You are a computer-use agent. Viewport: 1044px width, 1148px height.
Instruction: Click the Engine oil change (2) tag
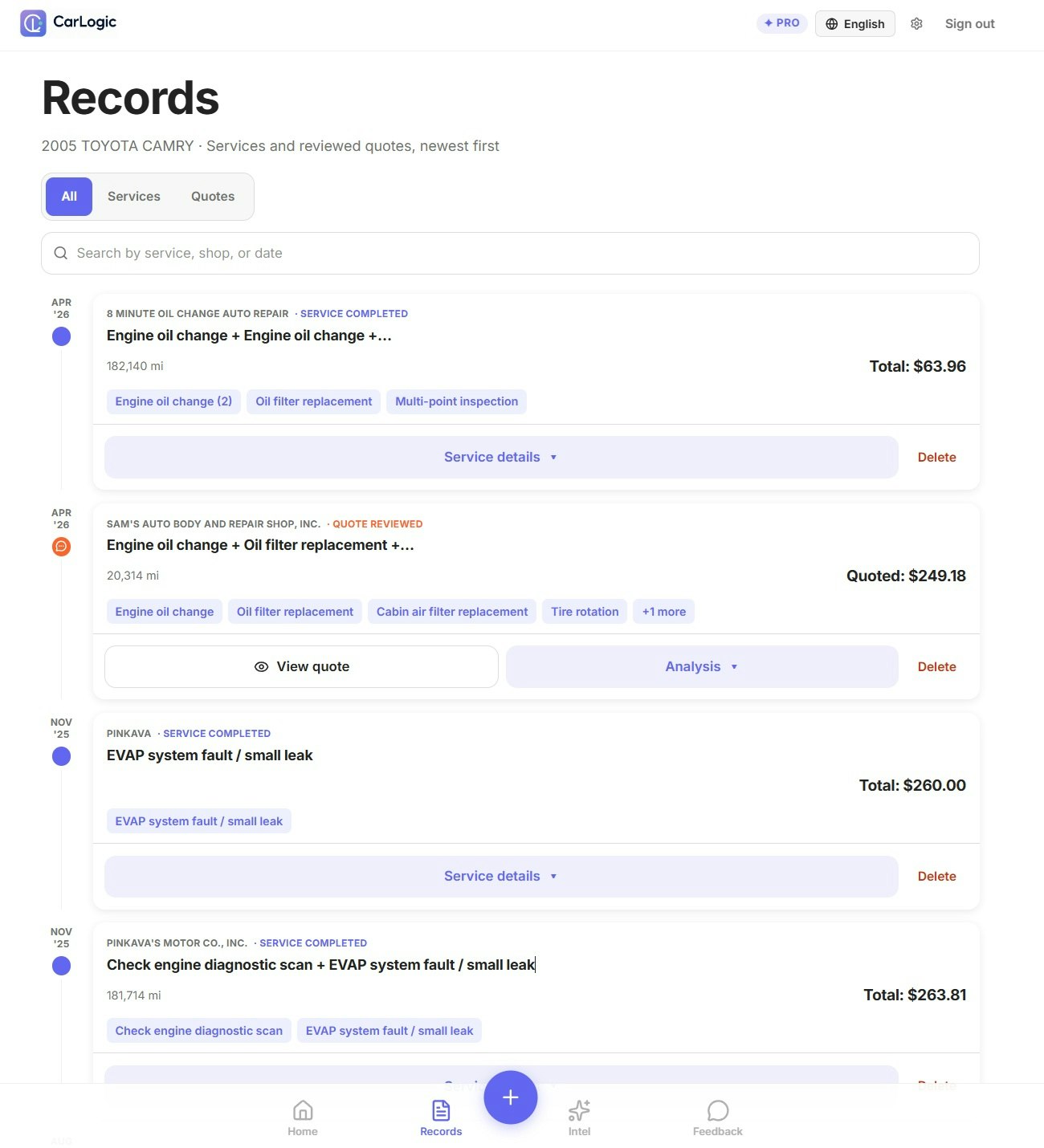(x=173, y=401)
